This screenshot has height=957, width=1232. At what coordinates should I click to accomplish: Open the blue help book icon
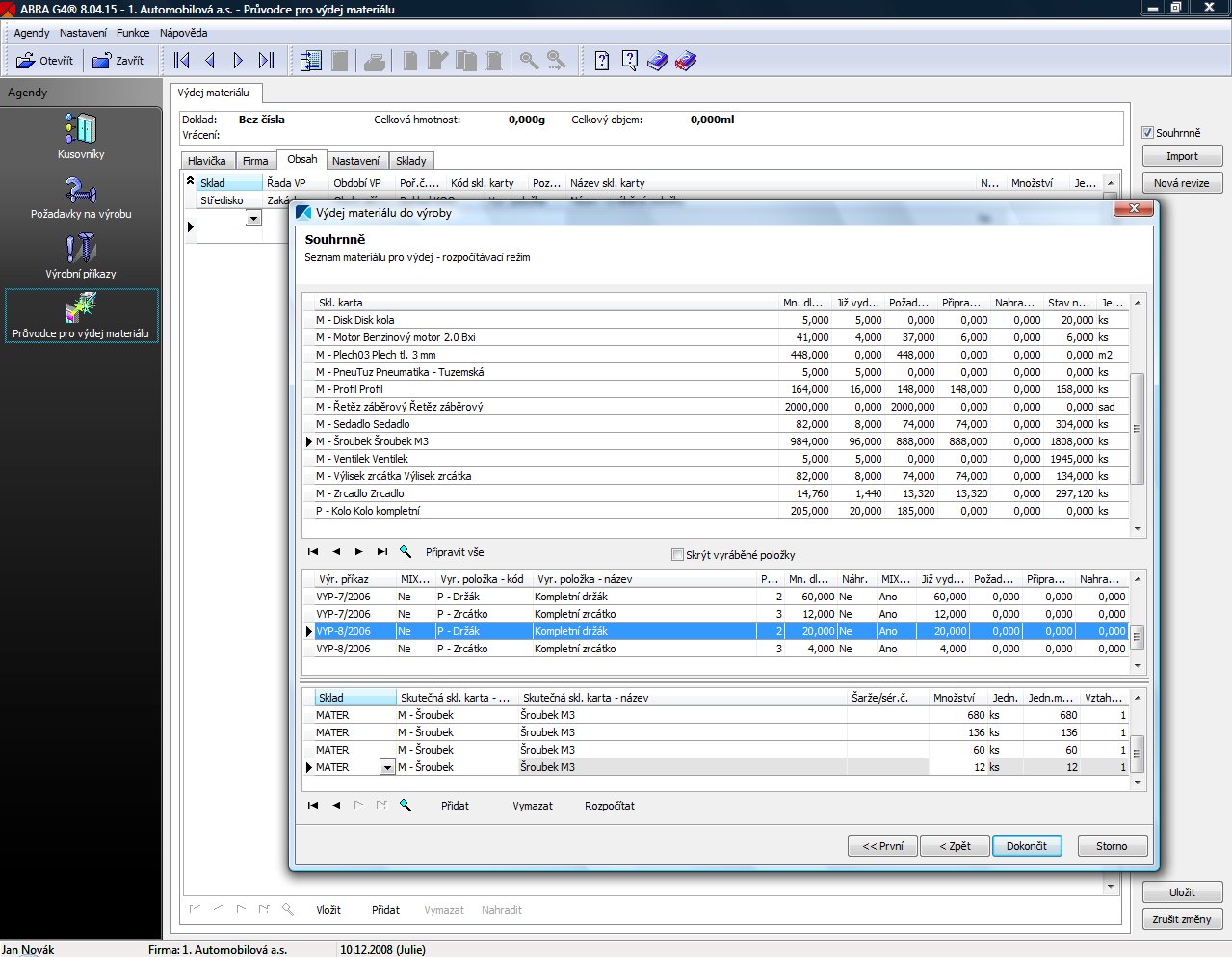(x=658, y=61)
